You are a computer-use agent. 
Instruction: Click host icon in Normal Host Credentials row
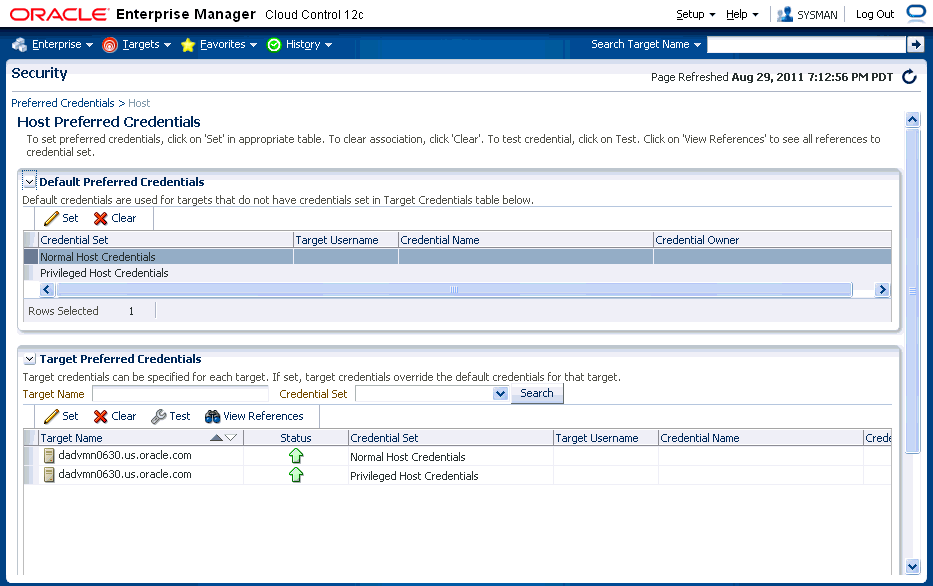[x=49, y=456]
